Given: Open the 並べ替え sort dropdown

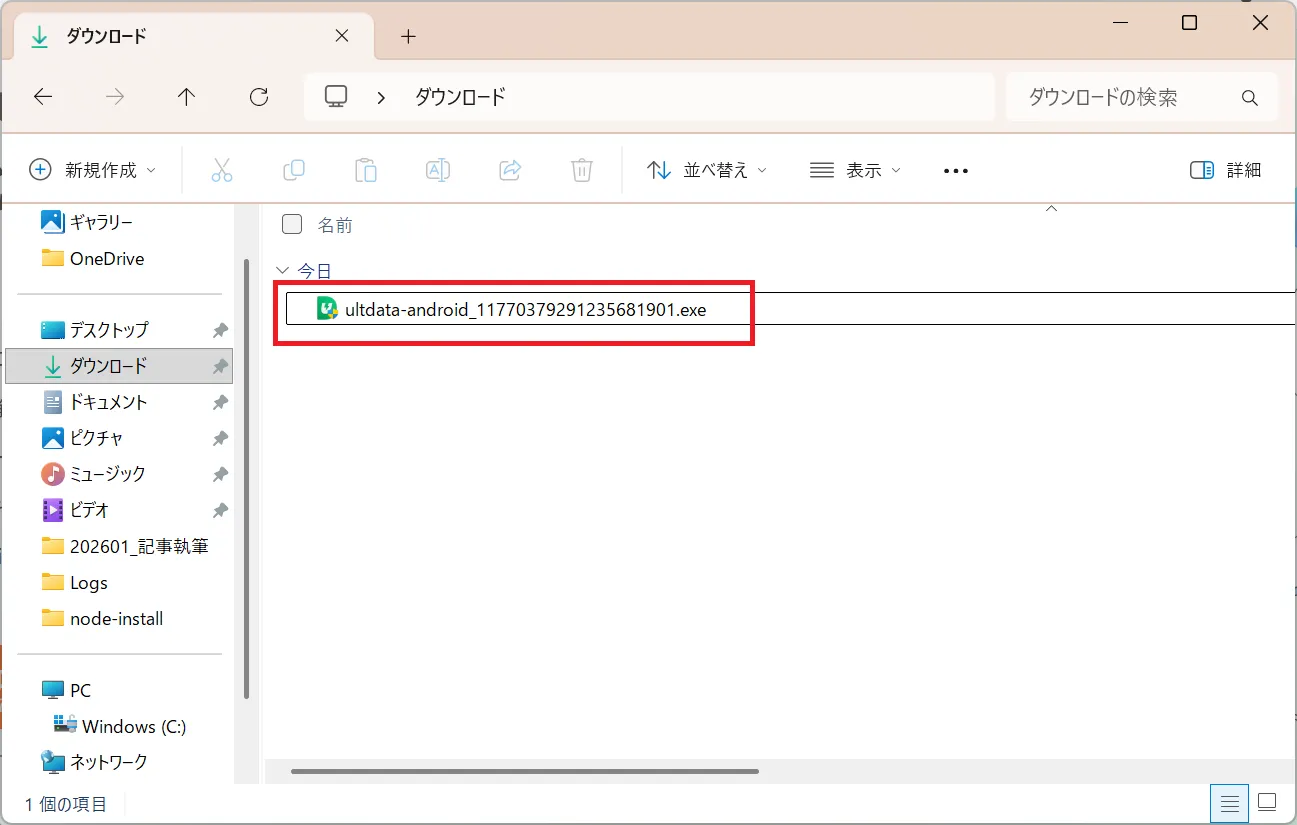Looking at the screenshot, I should coord(706,170).
